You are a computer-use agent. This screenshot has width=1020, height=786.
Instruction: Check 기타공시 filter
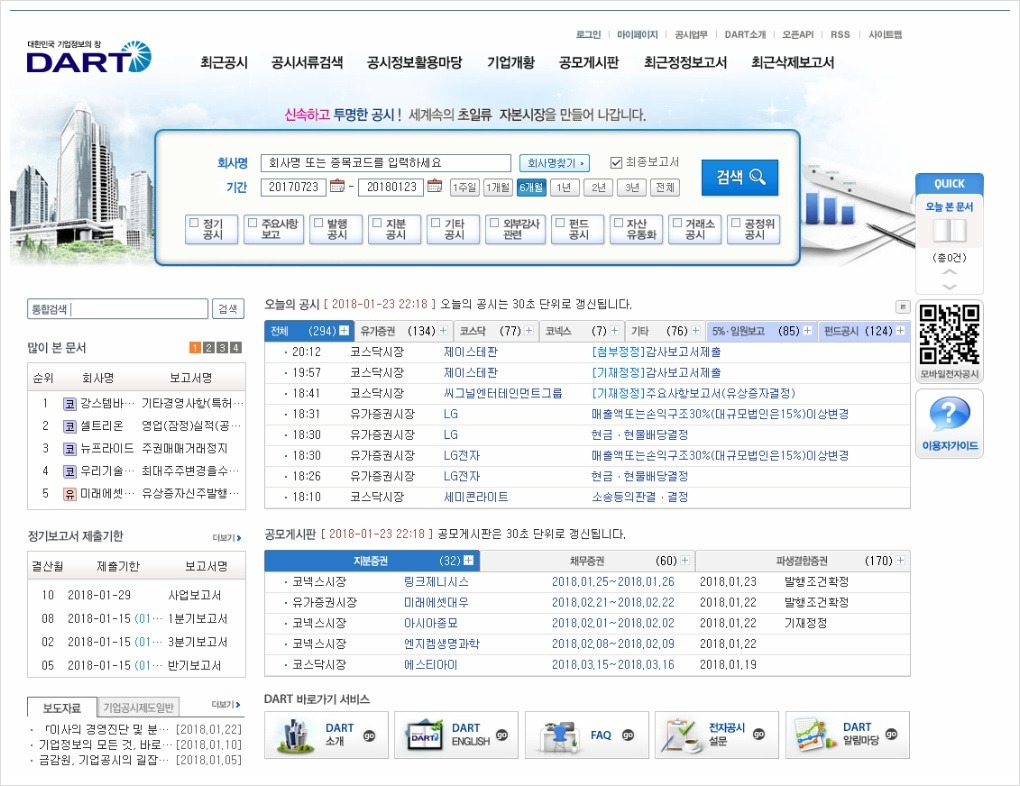pyautogui.click(x=435, y=223)
